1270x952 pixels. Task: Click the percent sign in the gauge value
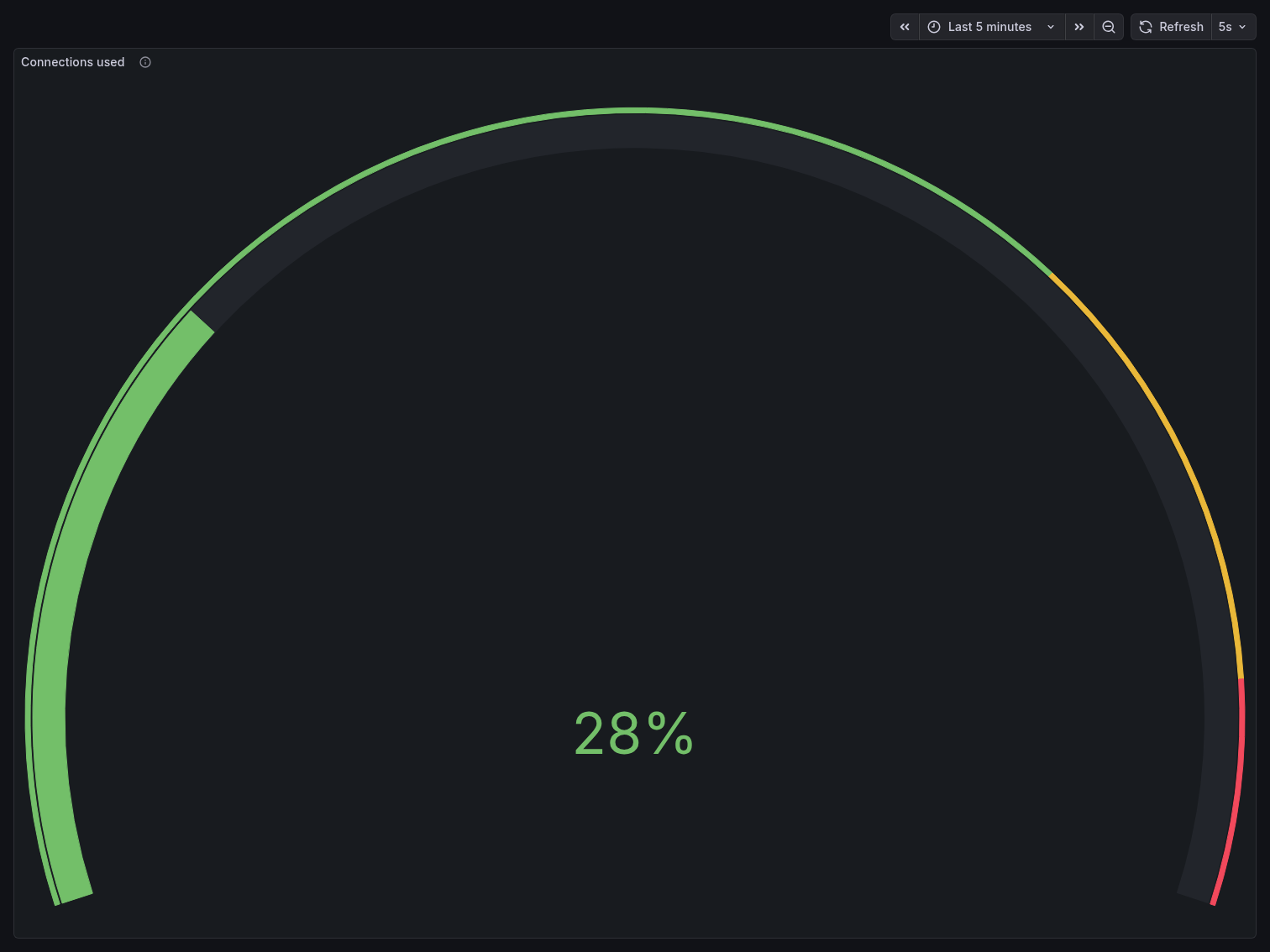[x=670, y=734]
